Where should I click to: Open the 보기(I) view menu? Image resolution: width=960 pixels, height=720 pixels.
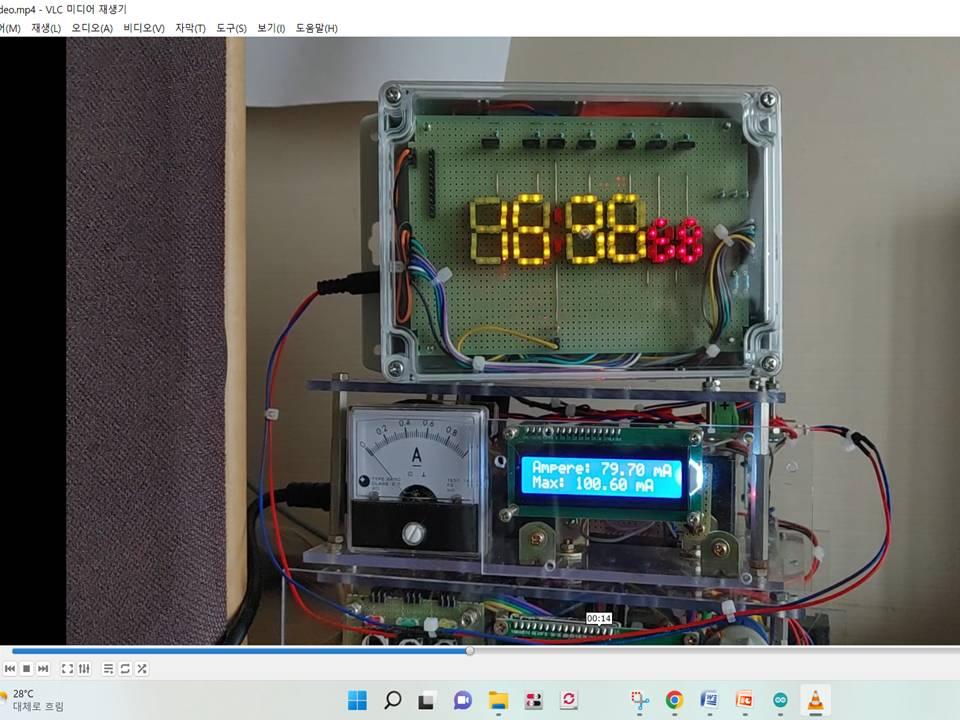271,28
